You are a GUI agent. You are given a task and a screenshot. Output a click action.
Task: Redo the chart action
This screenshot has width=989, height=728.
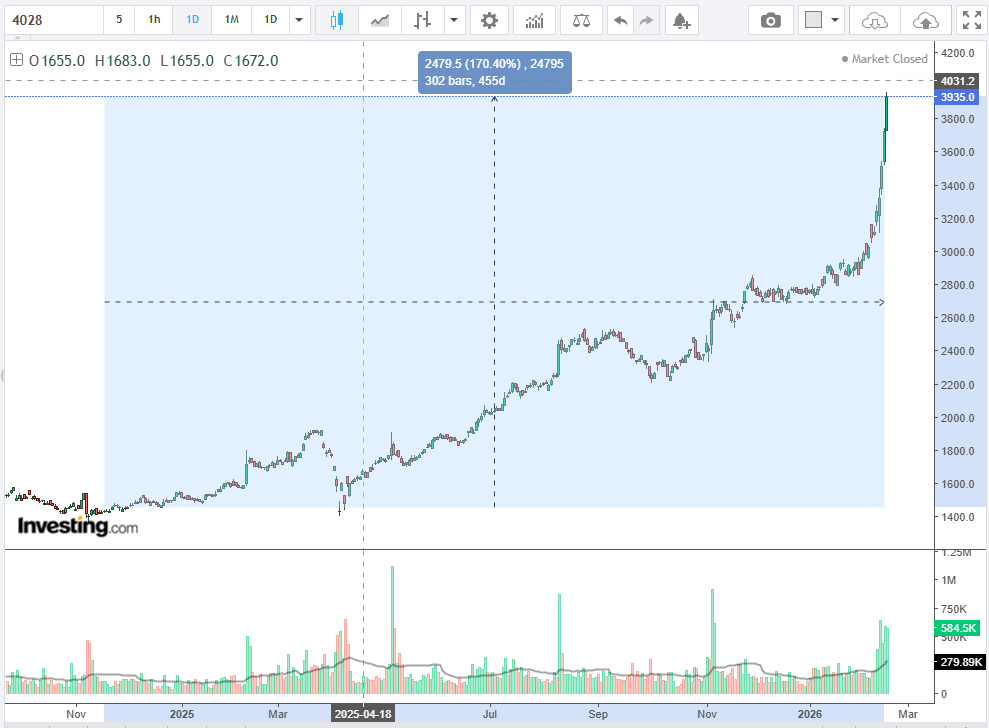coord(646,20)
